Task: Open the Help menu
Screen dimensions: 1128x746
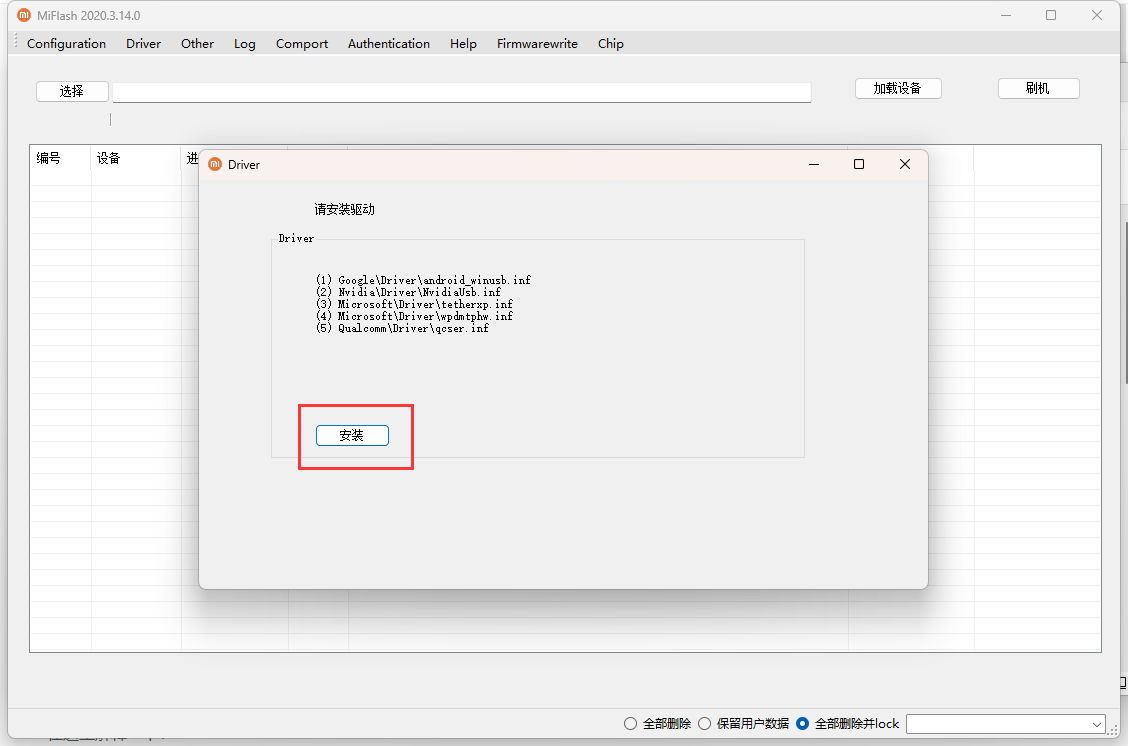Action: tap(463, 44)
